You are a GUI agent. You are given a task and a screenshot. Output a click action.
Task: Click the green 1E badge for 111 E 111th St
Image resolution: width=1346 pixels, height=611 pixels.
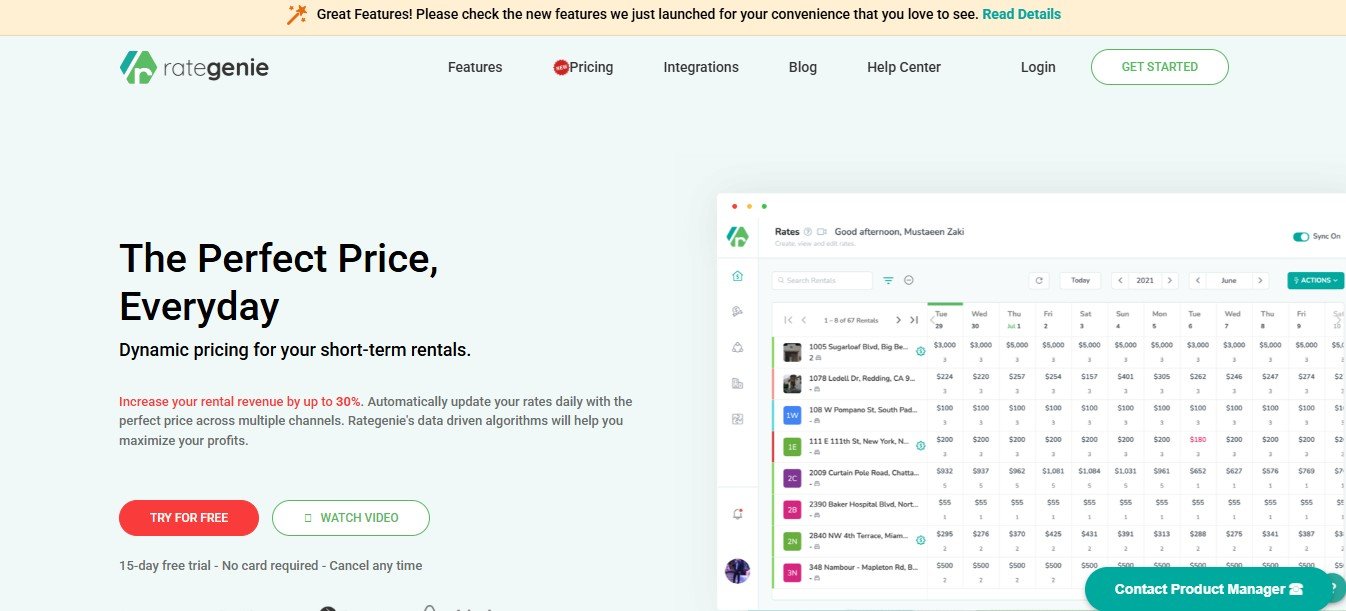pos(792,446)
